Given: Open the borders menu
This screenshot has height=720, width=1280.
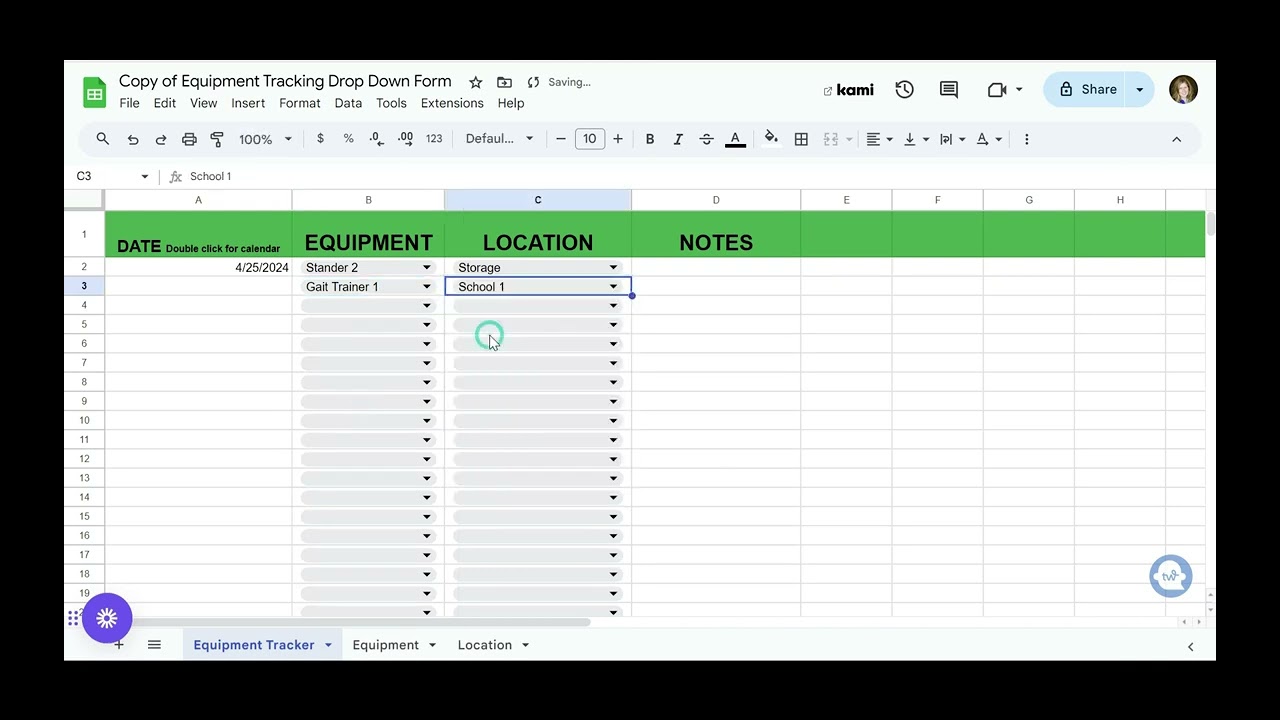Looking at the screenshot, I should pyautogui.click(x=801, y=139).
